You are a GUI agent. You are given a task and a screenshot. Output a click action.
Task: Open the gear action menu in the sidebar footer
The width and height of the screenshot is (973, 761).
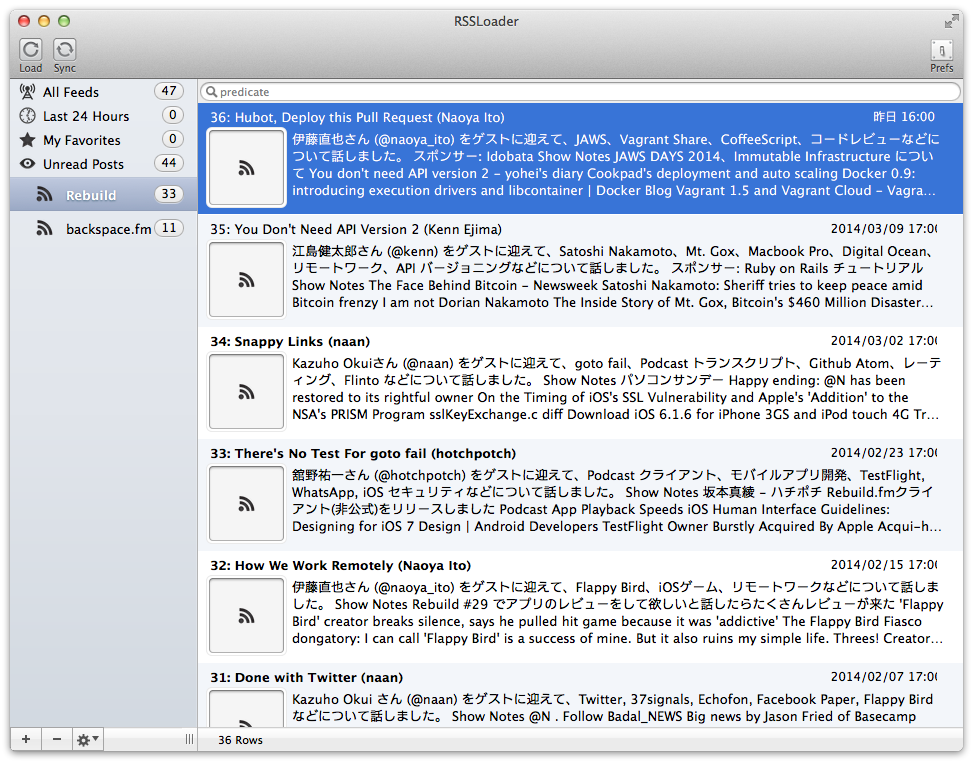[x=87, y=739]
